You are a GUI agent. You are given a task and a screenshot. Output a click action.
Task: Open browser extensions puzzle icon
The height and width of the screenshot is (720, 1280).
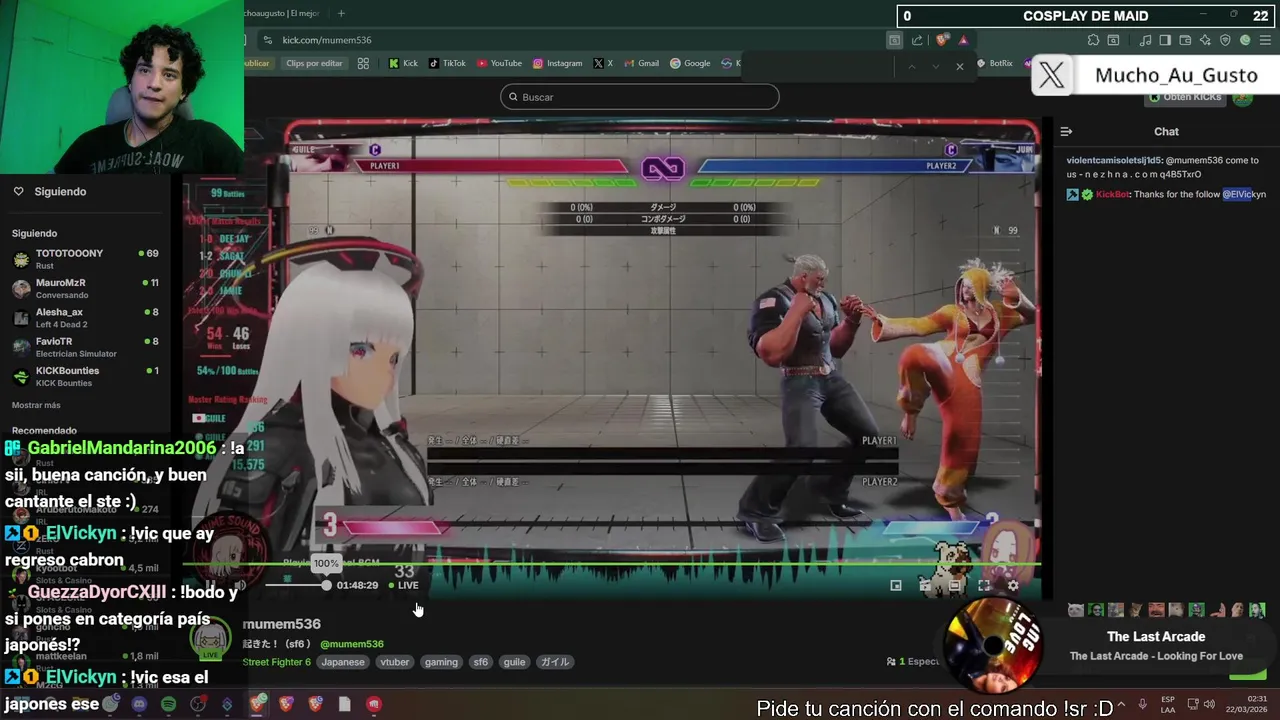tap(1093, 40)
